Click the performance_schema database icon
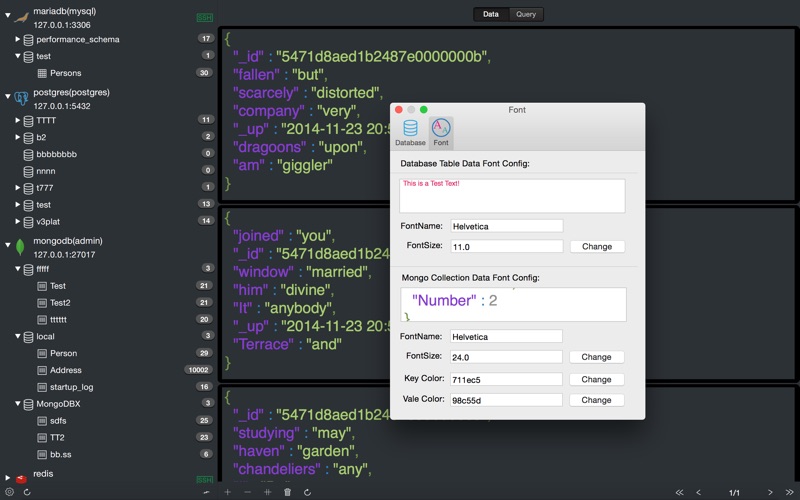Screen dimensions: 800x500 click(x=29, y=39)
